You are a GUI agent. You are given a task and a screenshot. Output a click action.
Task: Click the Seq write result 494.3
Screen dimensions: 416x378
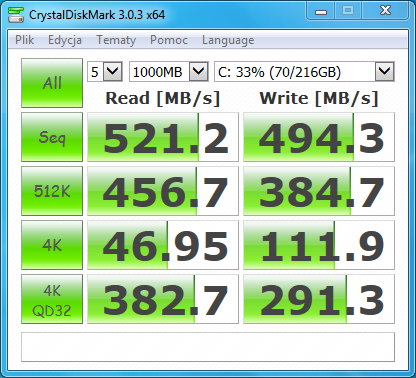coord(319,137)
